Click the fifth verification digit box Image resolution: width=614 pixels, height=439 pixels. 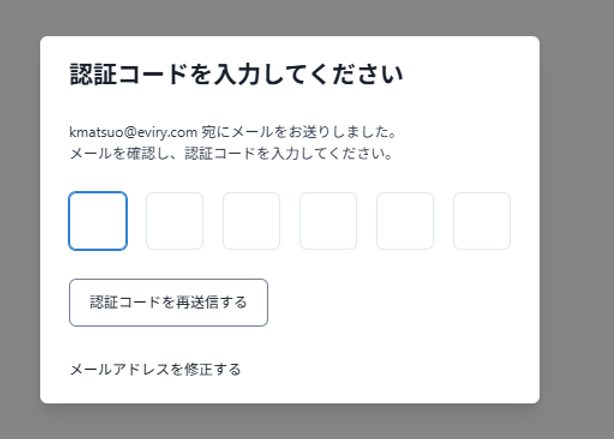pos(405,221)
